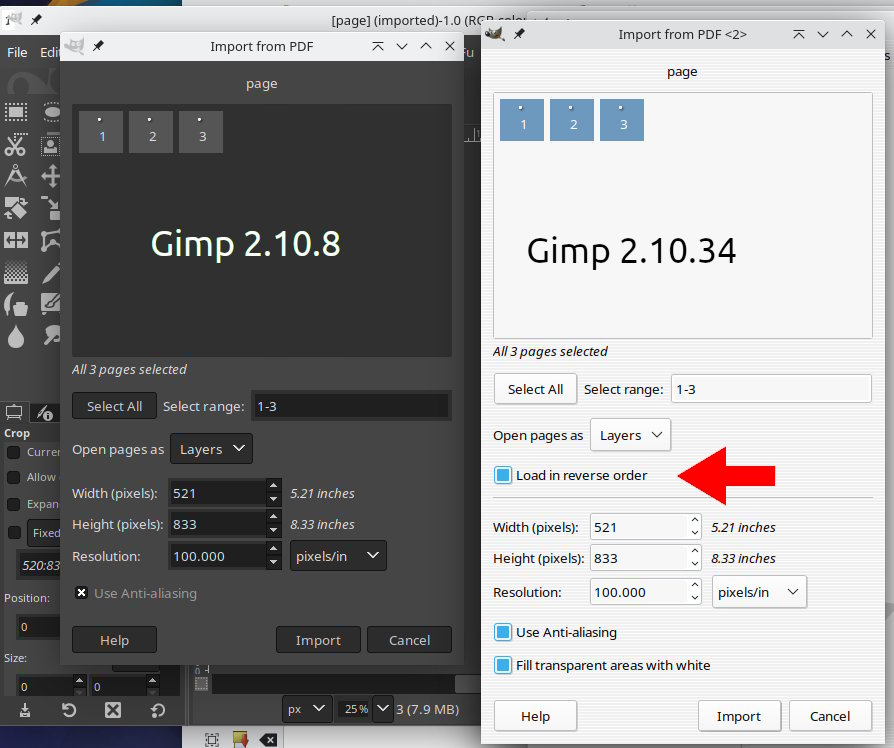This screenshot has height=748, width=894.
Task: Select the Rectangle Select tool
Action: click(x=15, y=112)
